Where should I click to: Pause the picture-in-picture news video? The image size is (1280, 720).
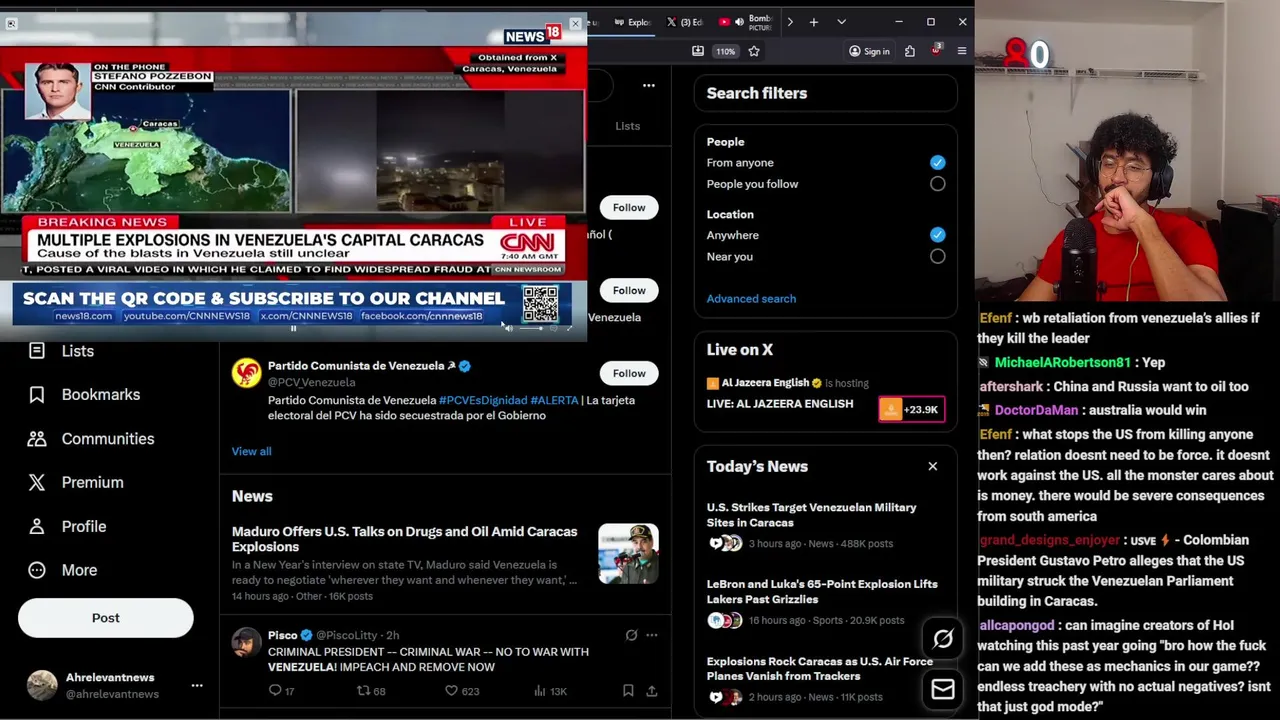tap(293, 328)
